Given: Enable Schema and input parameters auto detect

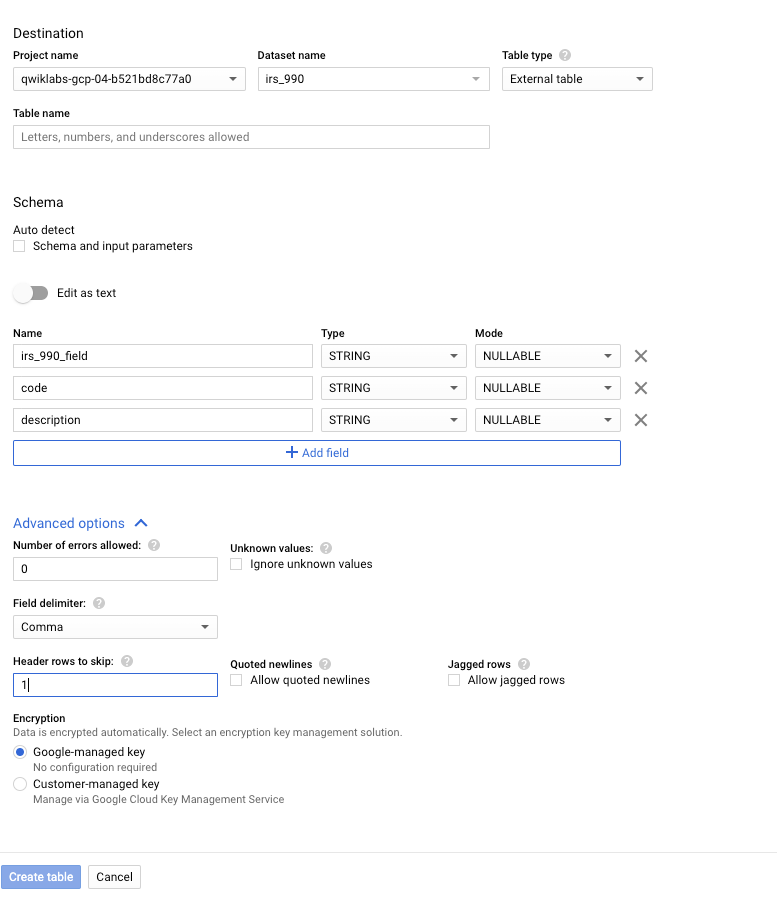Looking at the screenshot, I should tap(20, 246).
